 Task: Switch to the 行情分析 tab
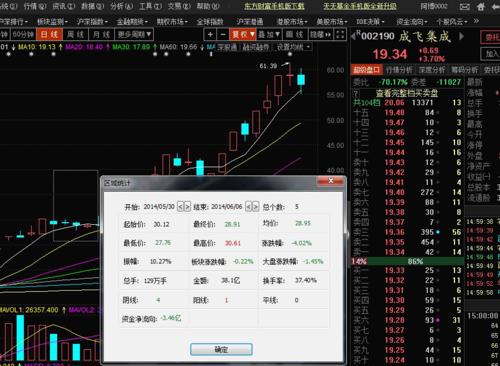click(399, 70)
